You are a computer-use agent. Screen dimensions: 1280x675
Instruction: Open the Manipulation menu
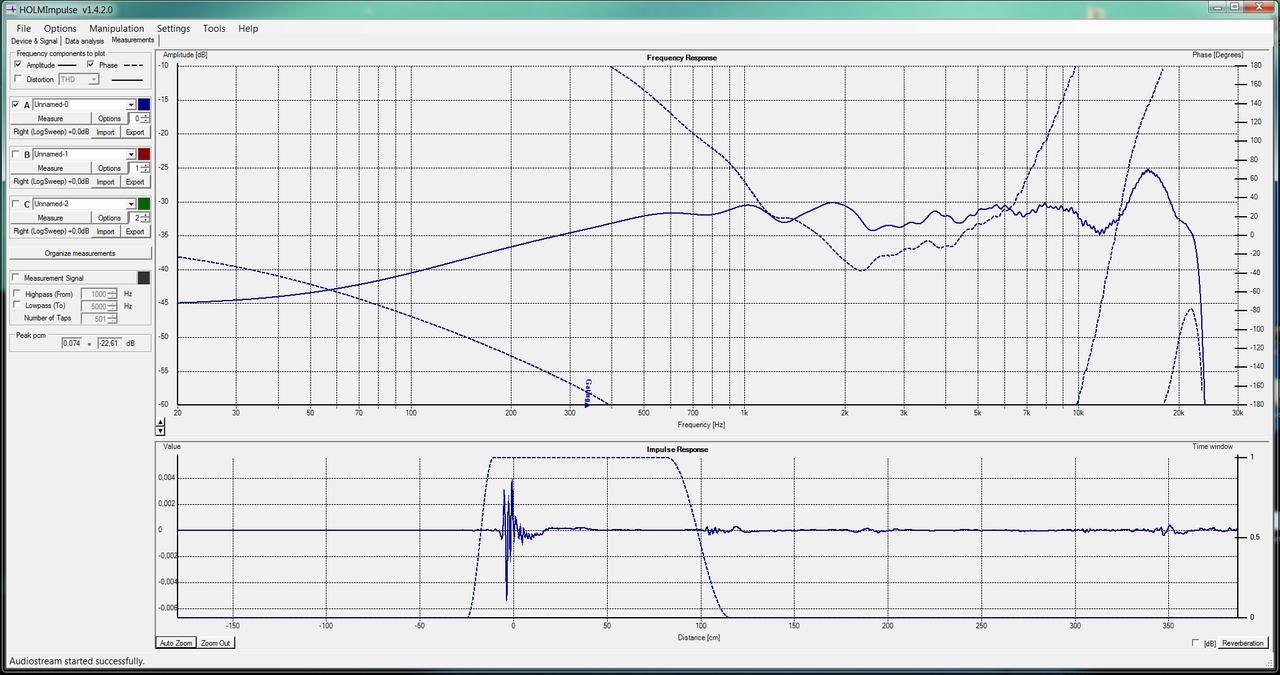(116, 28)
